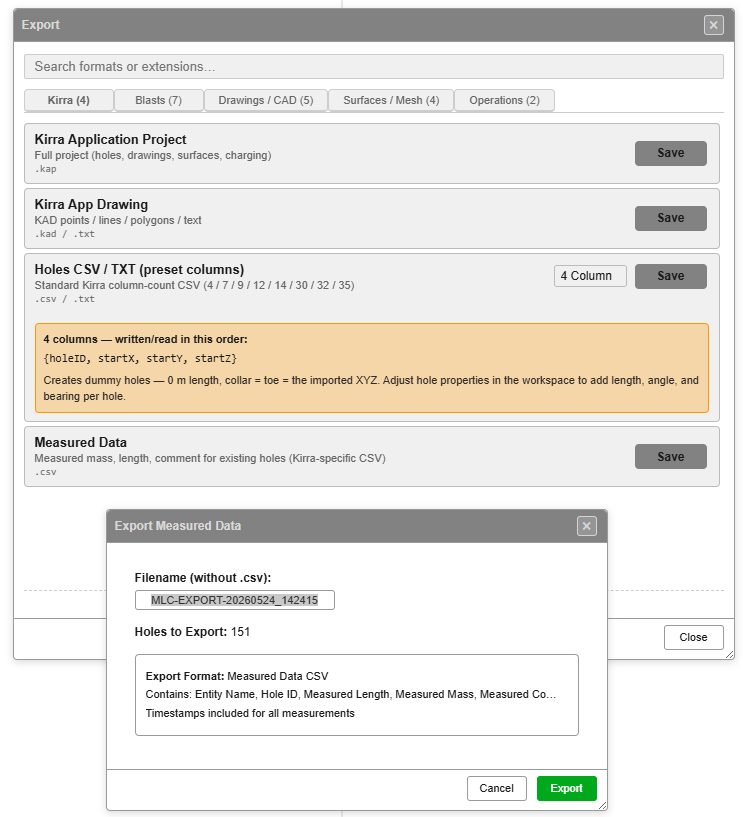
Task: Click the Holes CSV / TXT (preset columns) title
Action: (x=139, y=269)
